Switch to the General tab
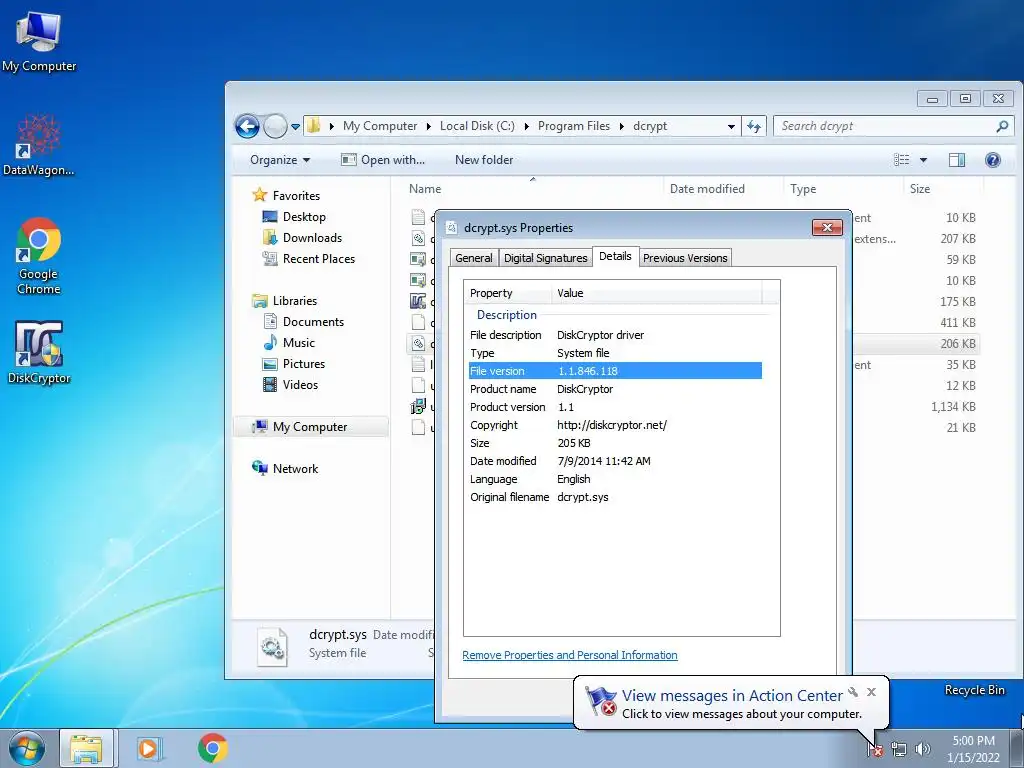This screenshot has width=1024, height=768. point(473,258)
